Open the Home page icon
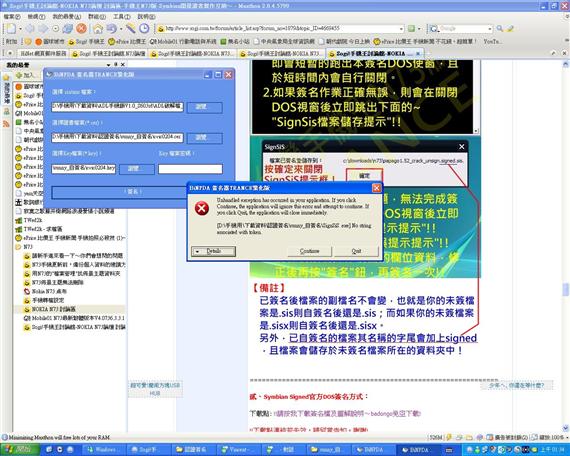This screenshot has width=570, height=456. coord(98,28)
